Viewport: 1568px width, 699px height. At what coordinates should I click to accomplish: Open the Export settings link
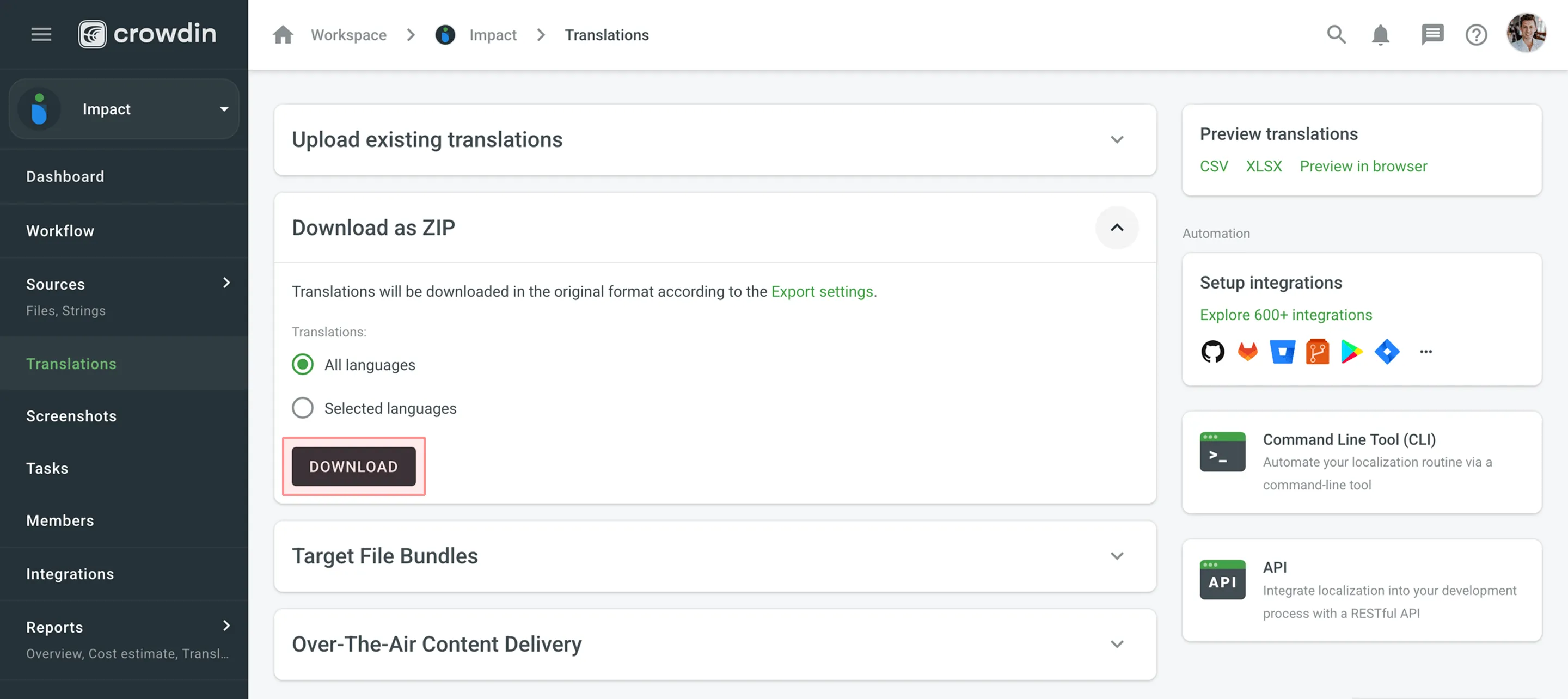click(x=822, y=292)
